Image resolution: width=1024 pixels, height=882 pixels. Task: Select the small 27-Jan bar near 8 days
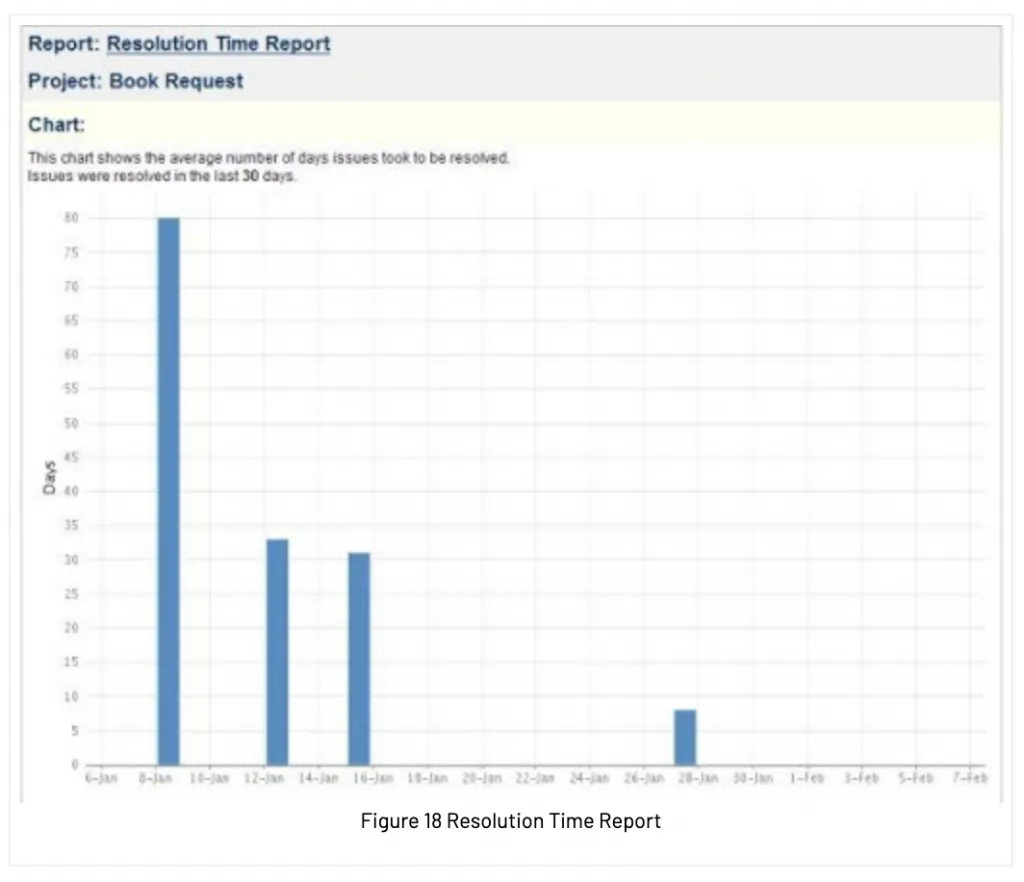click(685, 737)
